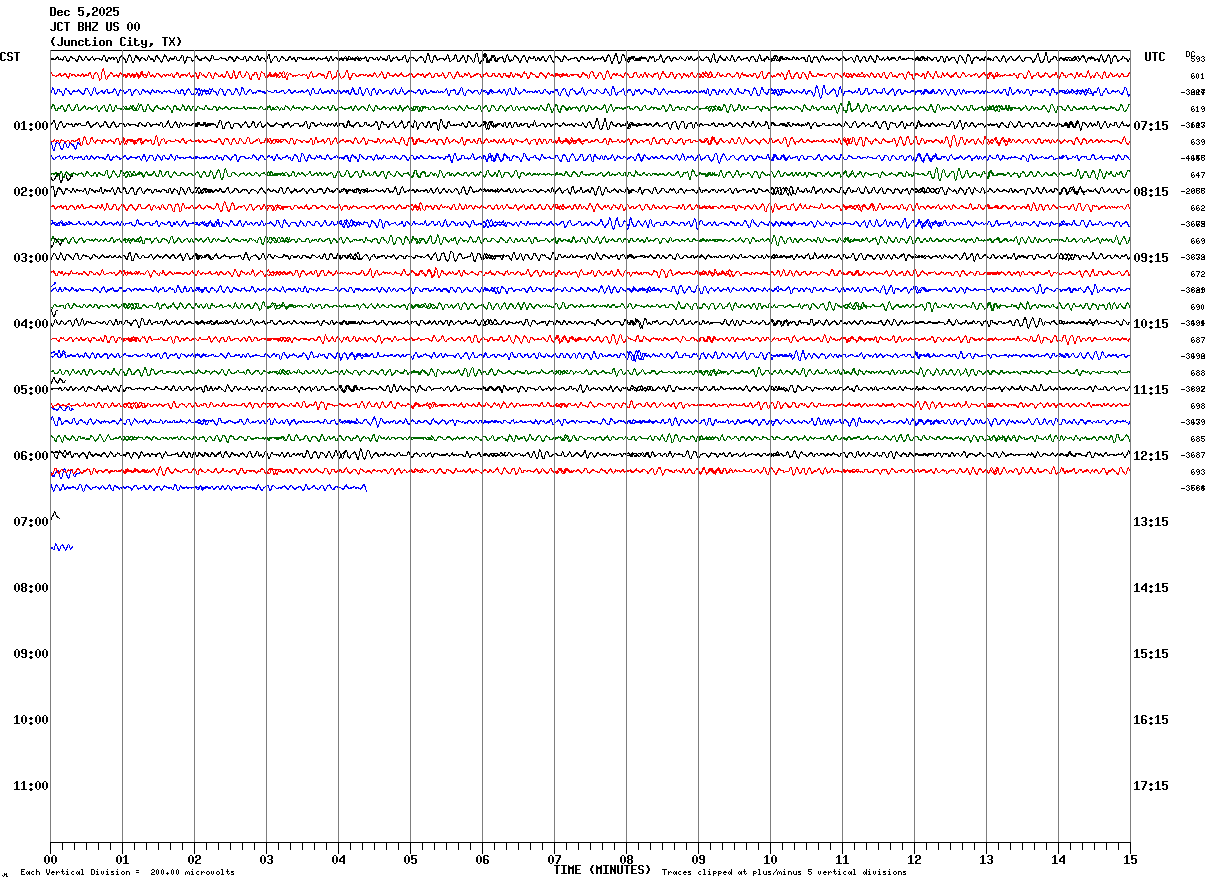The image size is (1210, 886).
Task: Click the 17:15 UTC time label
Action: [x=1151, y=786]
